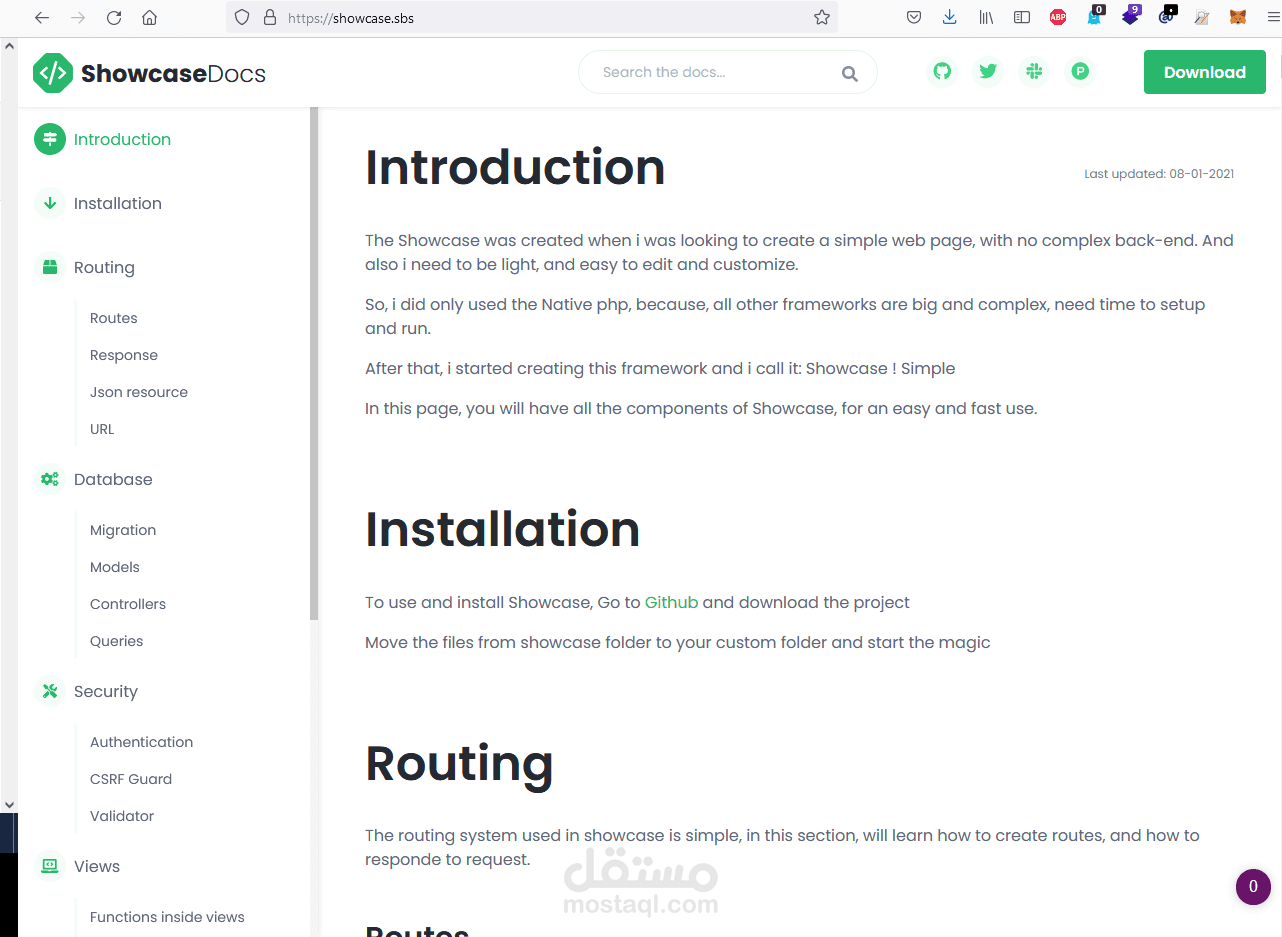1282x937 pixels.
Task: Open the Json resource page
Action: pyautogui.click(x=138, y=391)
